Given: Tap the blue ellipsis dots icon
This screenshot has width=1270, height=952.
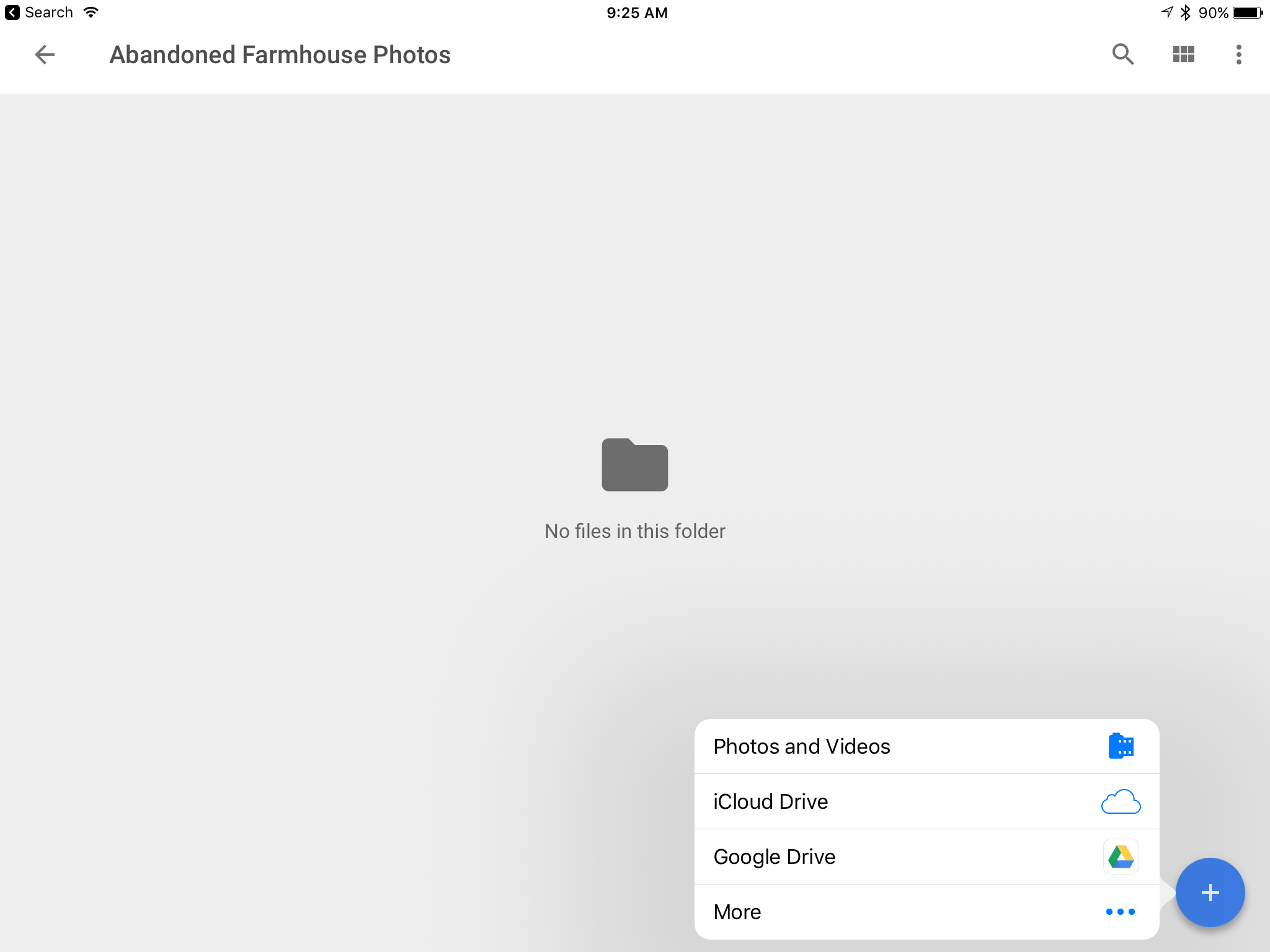Looking at the screenshot, I should 1121,912.
